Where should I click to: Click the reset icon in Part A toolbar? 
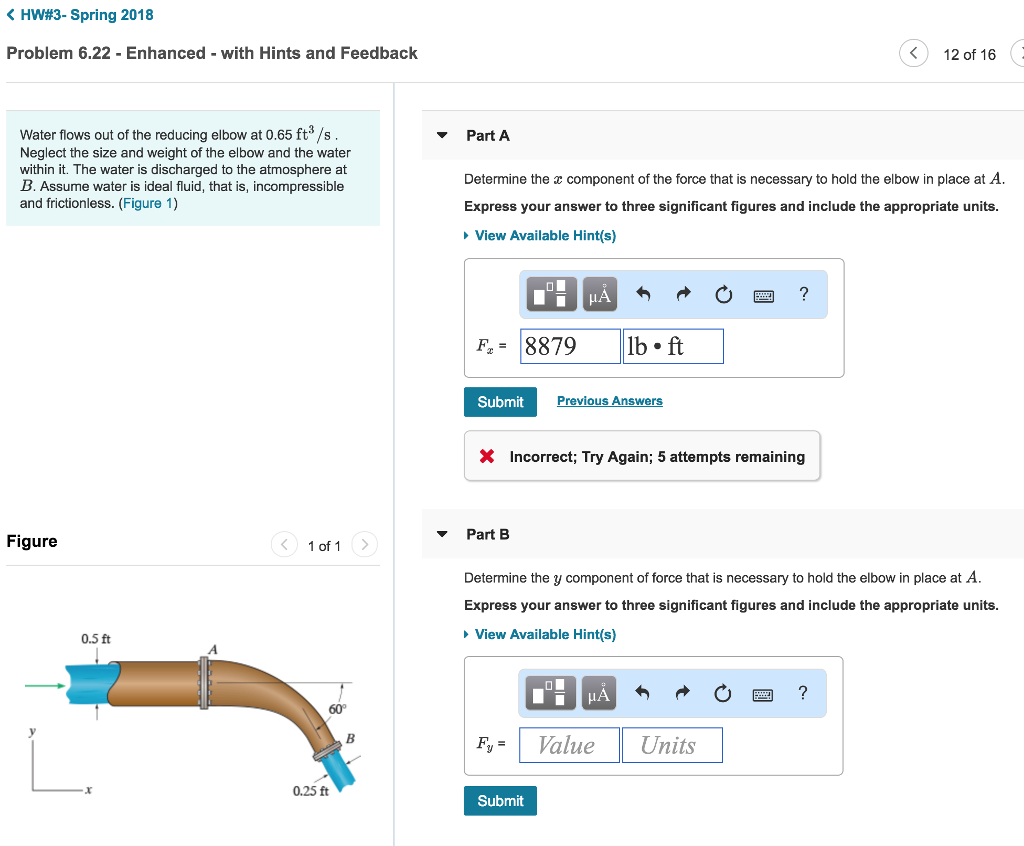tap(723, 295)
